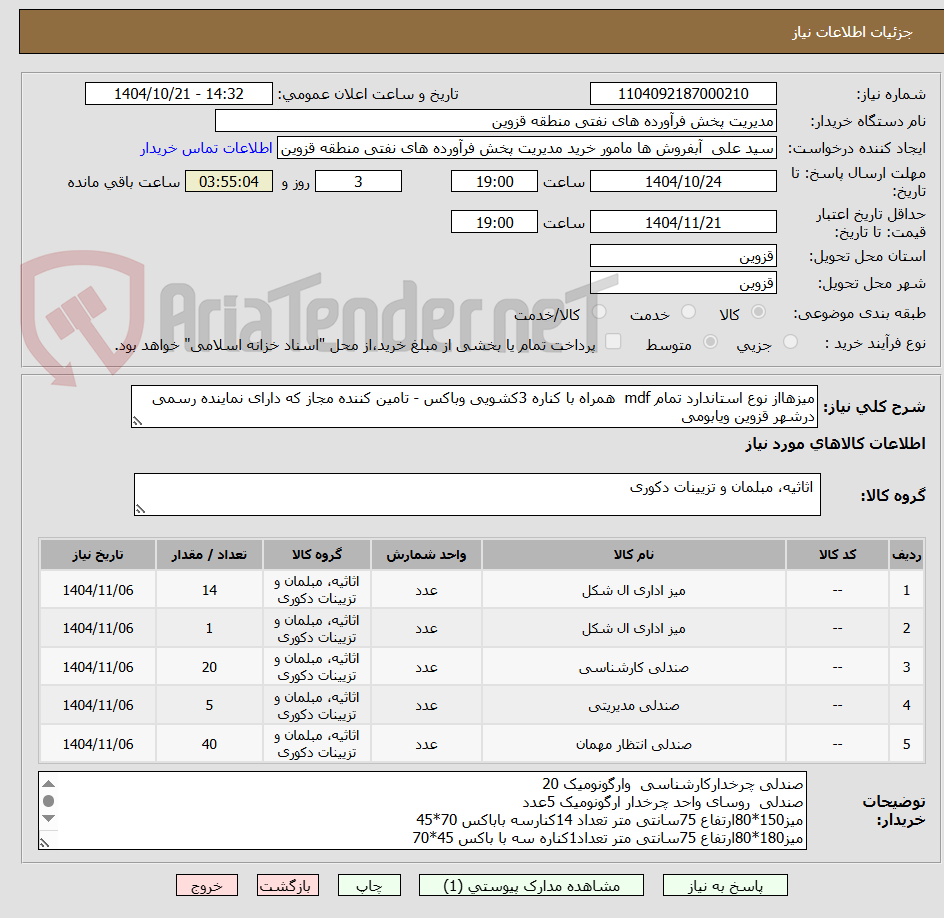Image resolution: width=944 pixels, height=918 pixels.
Task: Select the 'خدمت' radio button
Action: coord(688,312)
